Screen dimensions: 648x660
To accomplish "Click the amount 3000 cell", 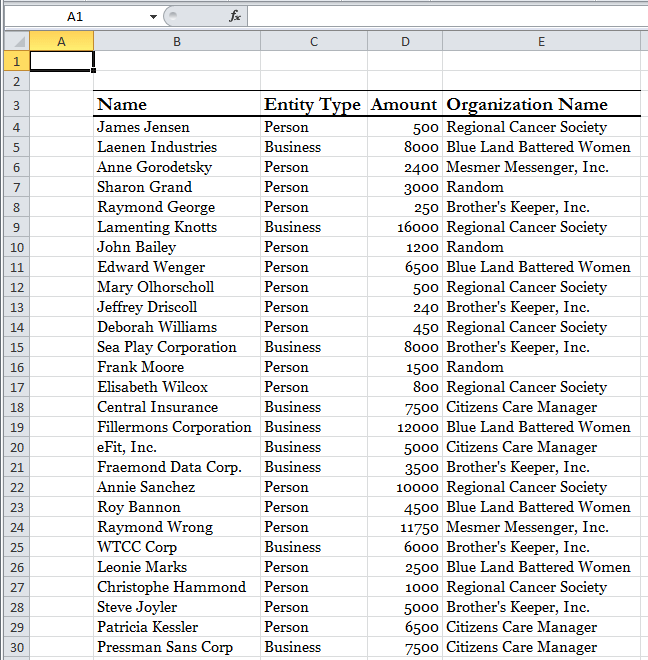I will tap(405, 187).
